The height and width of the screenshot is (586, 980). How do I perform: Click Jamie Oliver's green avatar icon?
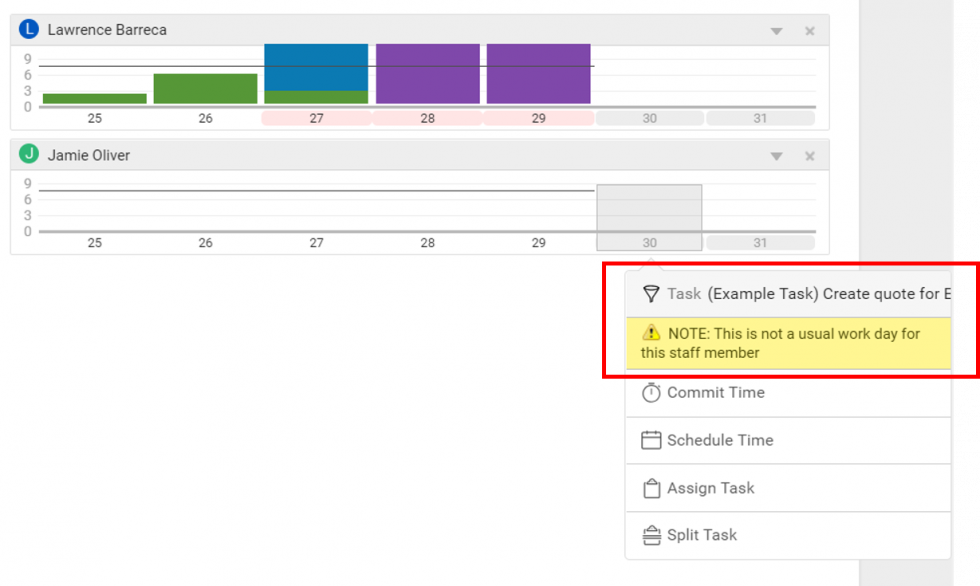[x=29, y=155]
